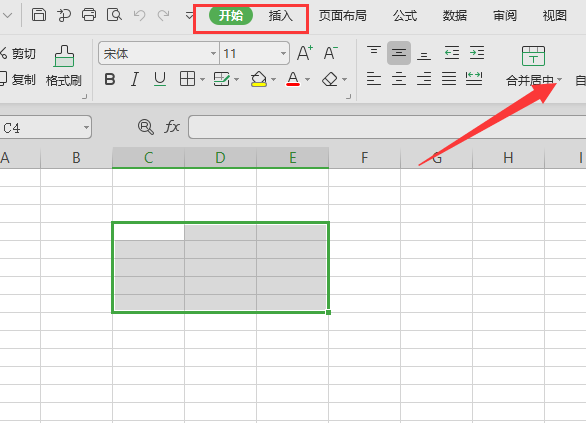Click the Merge and Center icon
586x423 pixels.
click(533, 56)
